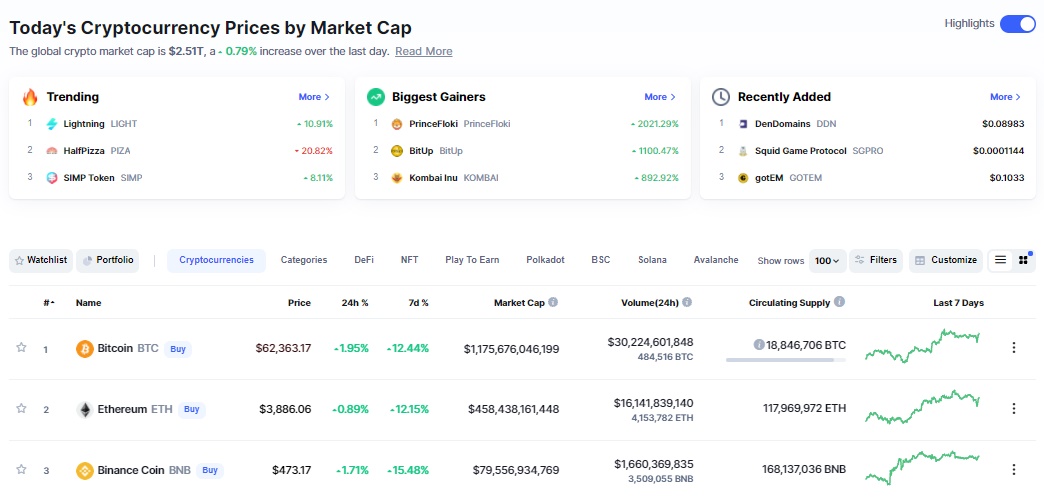
Task: Open the Filters panel
Action: (876, 260)
